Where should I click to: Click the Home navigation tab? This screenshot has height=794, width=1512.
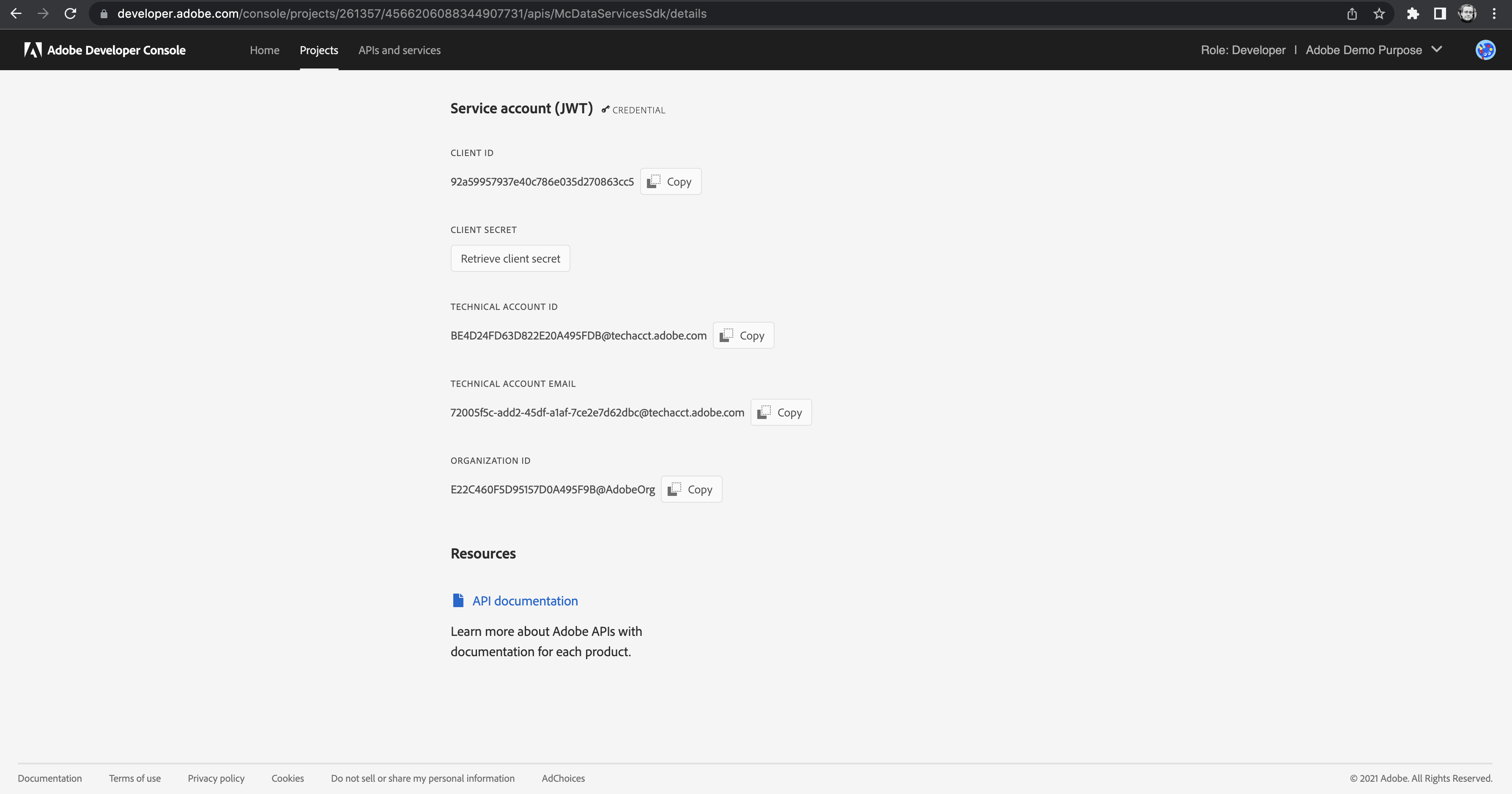(264, 49)
